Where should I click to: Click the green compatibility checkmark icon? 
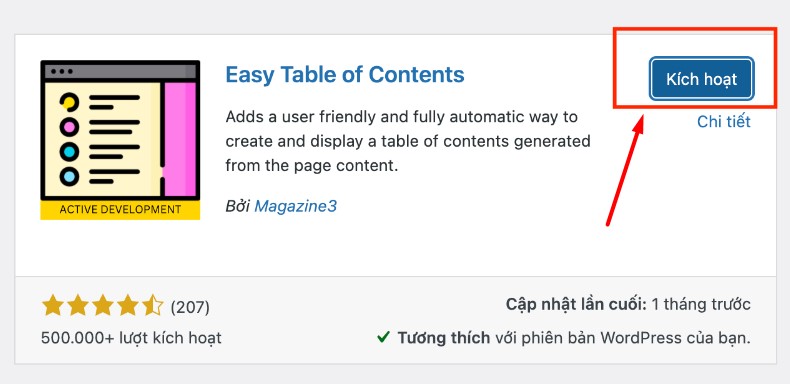tap(383, 337)
